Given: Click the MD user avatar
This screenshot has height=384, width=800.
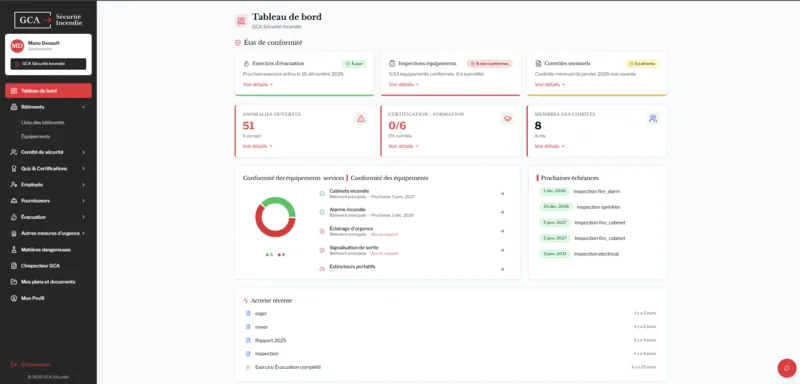Looking at the screenshot, I should [x=17, y=46].
